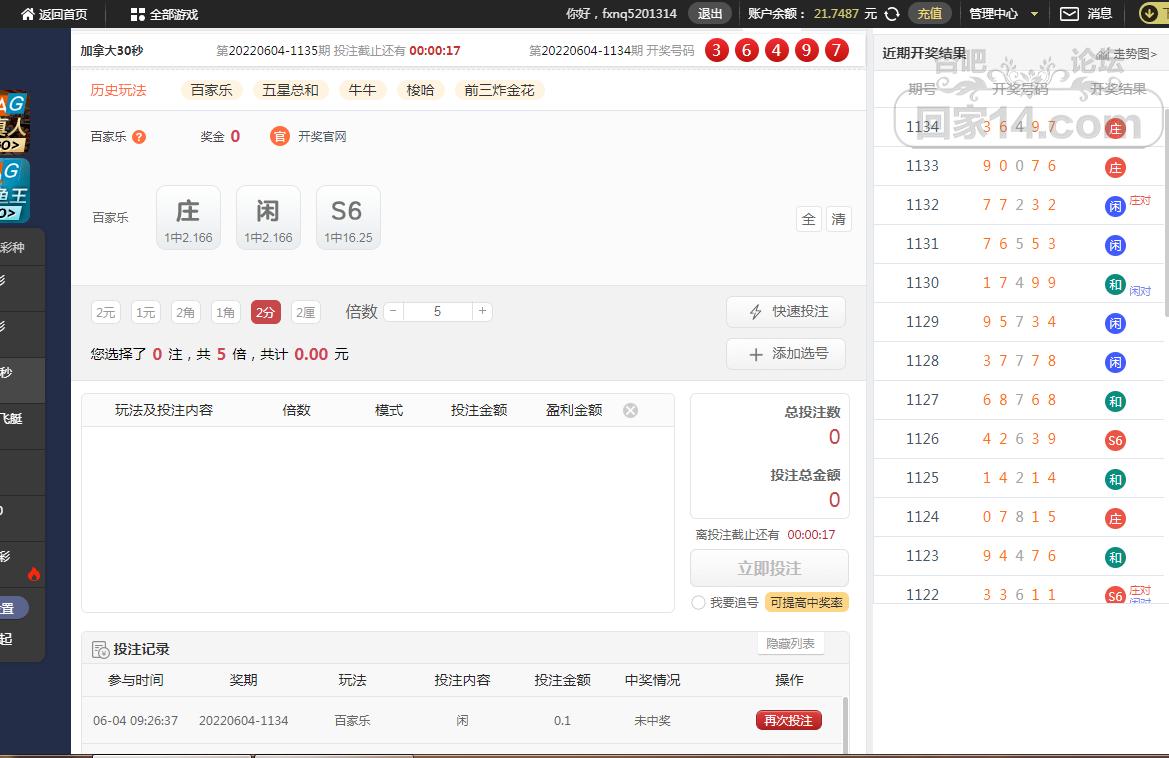The height and width of the screenshot is (758, 1169).
Task: Click the home icon beside 返回首页
Action: pyautogui.click(x=27, y=14)
